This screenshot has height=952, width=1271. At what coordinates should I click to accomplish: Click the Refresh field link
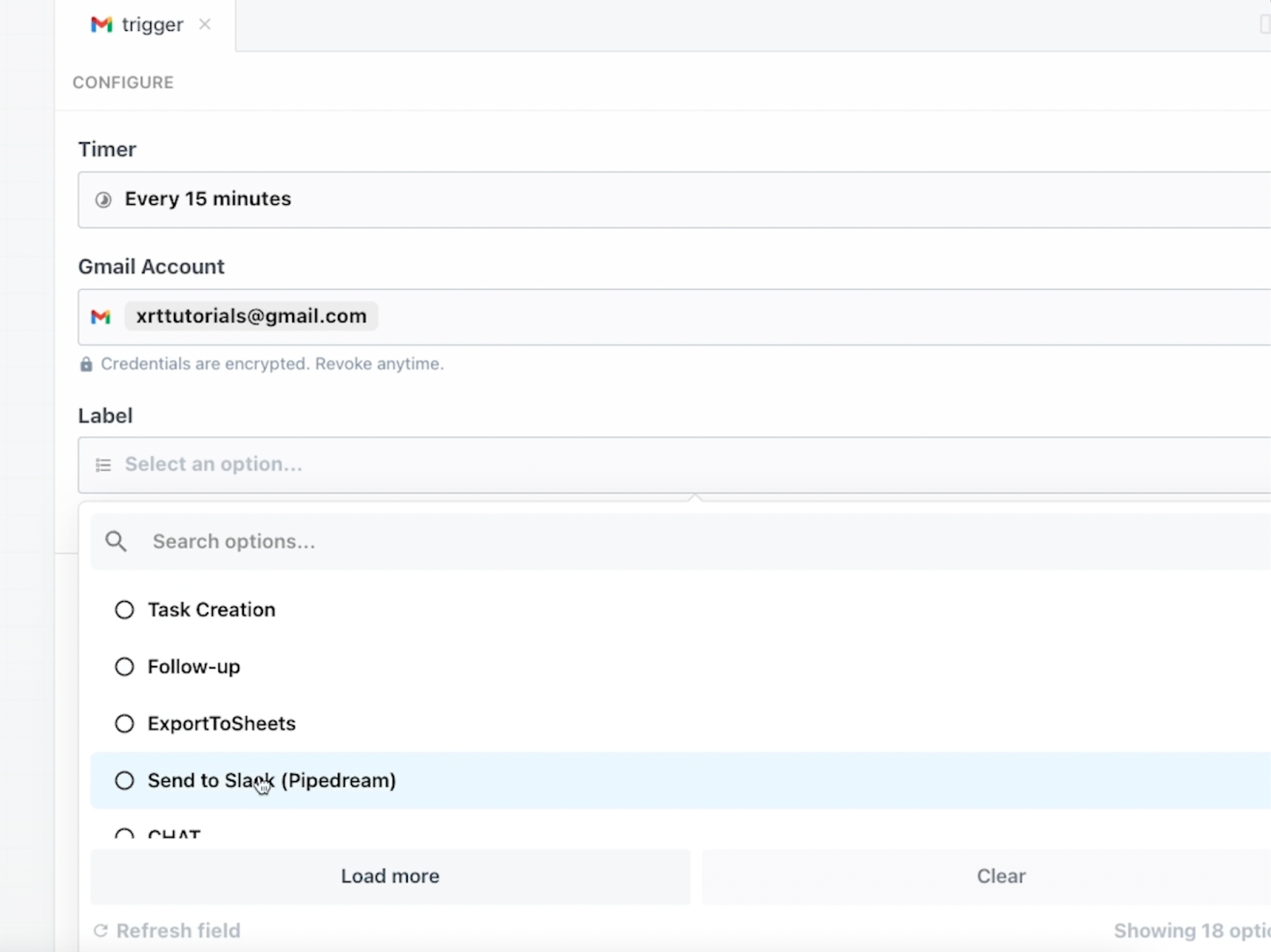point(178,931)
